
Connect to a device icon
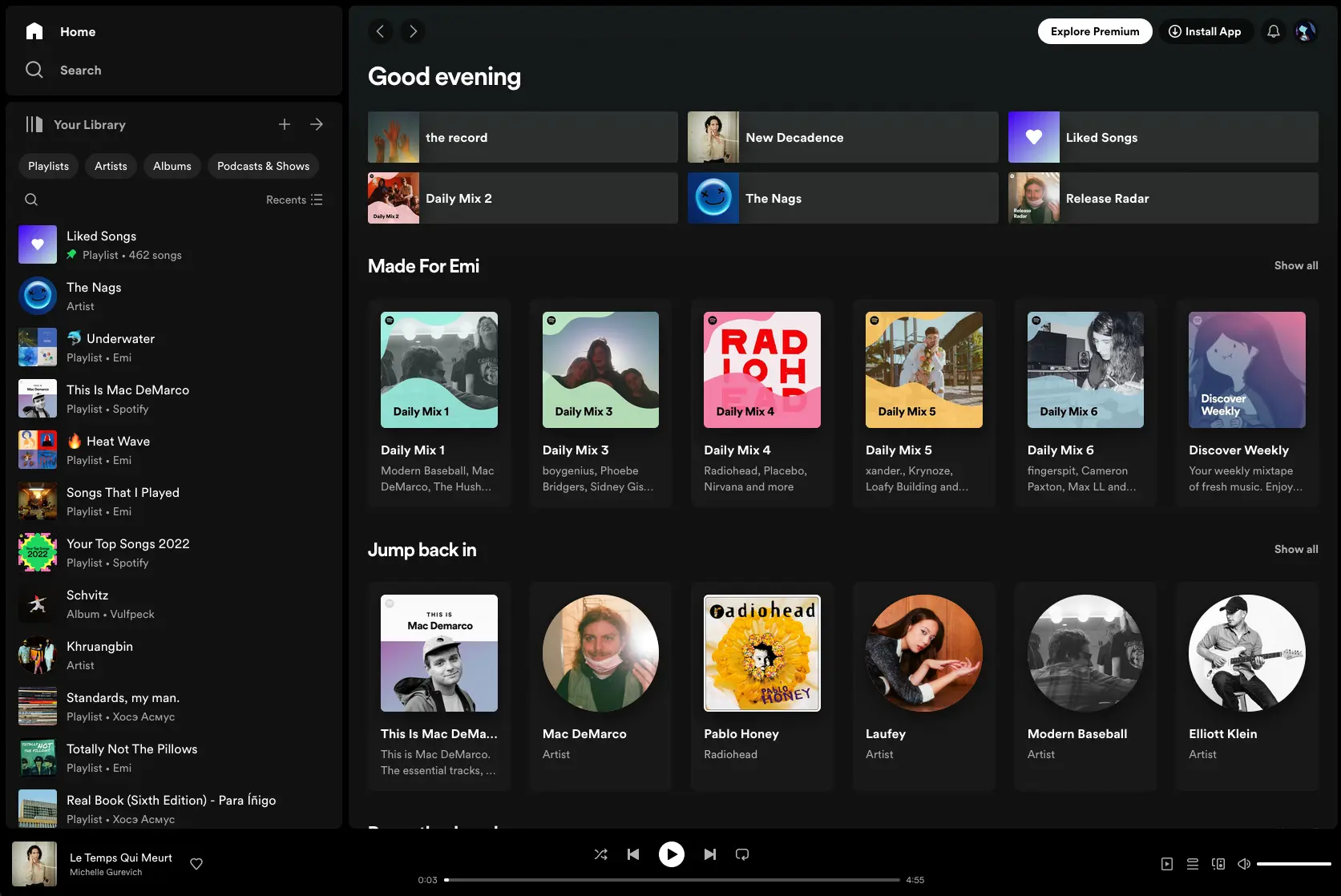(1218, 864)
